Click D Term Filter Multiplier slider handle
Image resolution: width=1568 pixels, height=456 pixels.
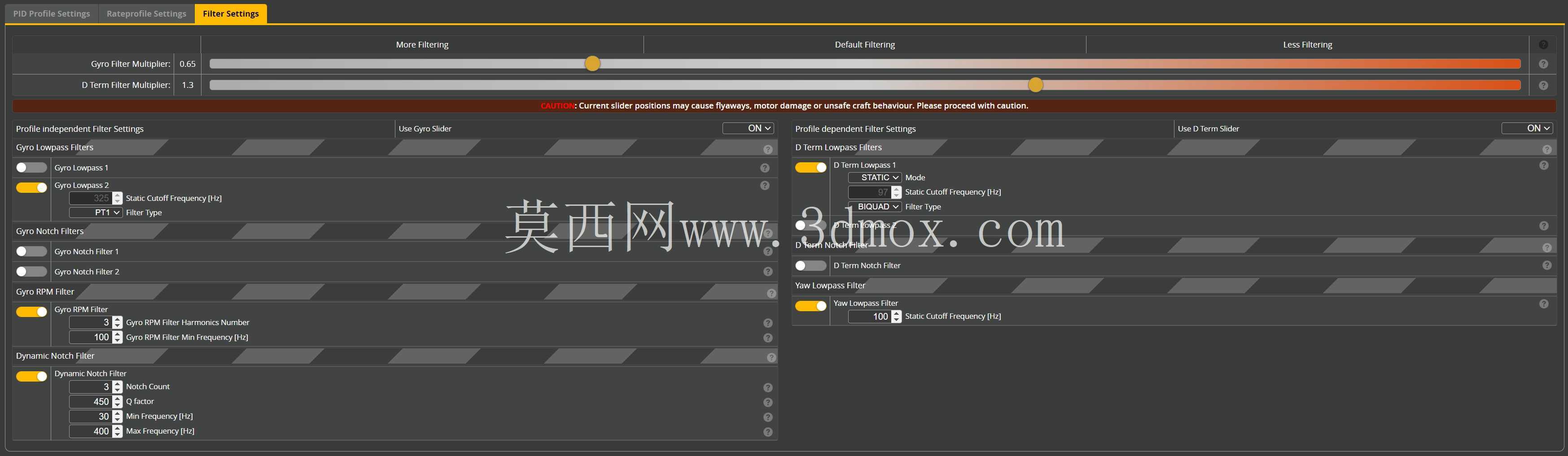(x=1035, y=84)
